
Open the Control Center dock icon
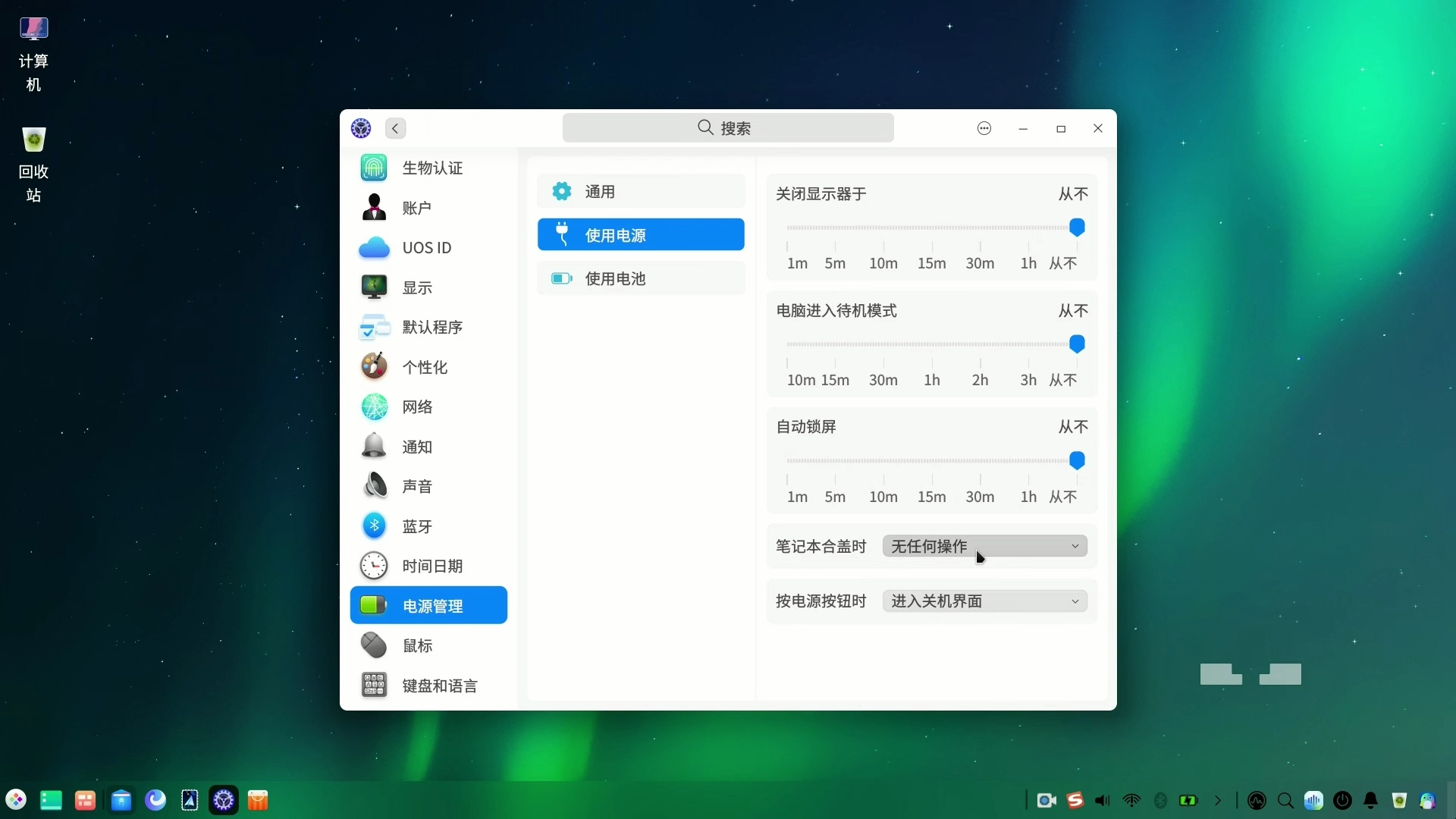click(224, 800)
